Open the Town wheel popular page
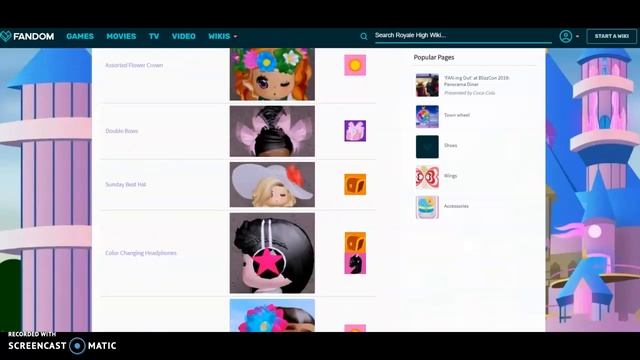This screenshot has height=360, width=640. [x=457, y=116]
